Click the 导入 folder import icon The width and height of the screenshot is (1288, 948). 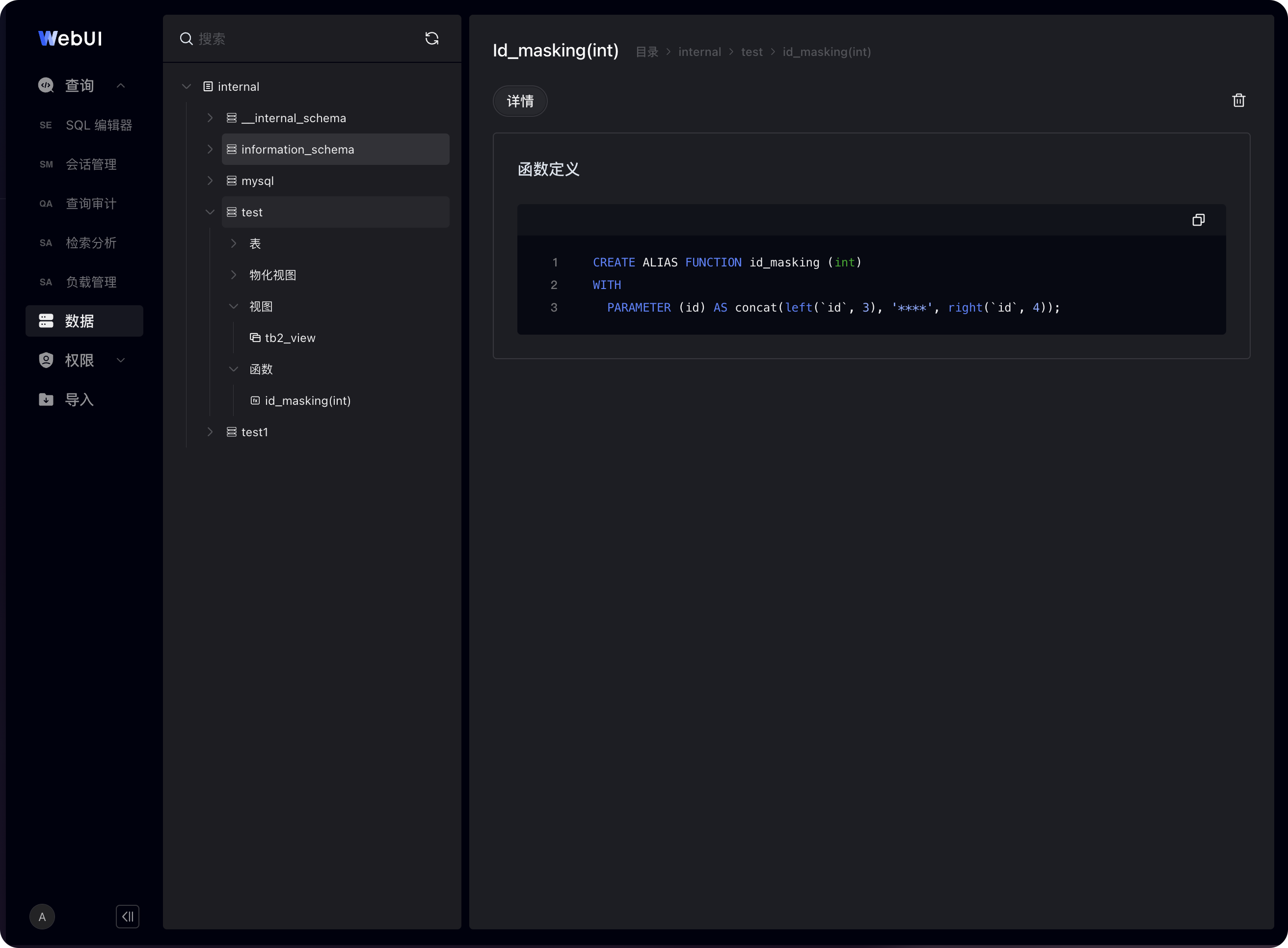pos(46,399)
